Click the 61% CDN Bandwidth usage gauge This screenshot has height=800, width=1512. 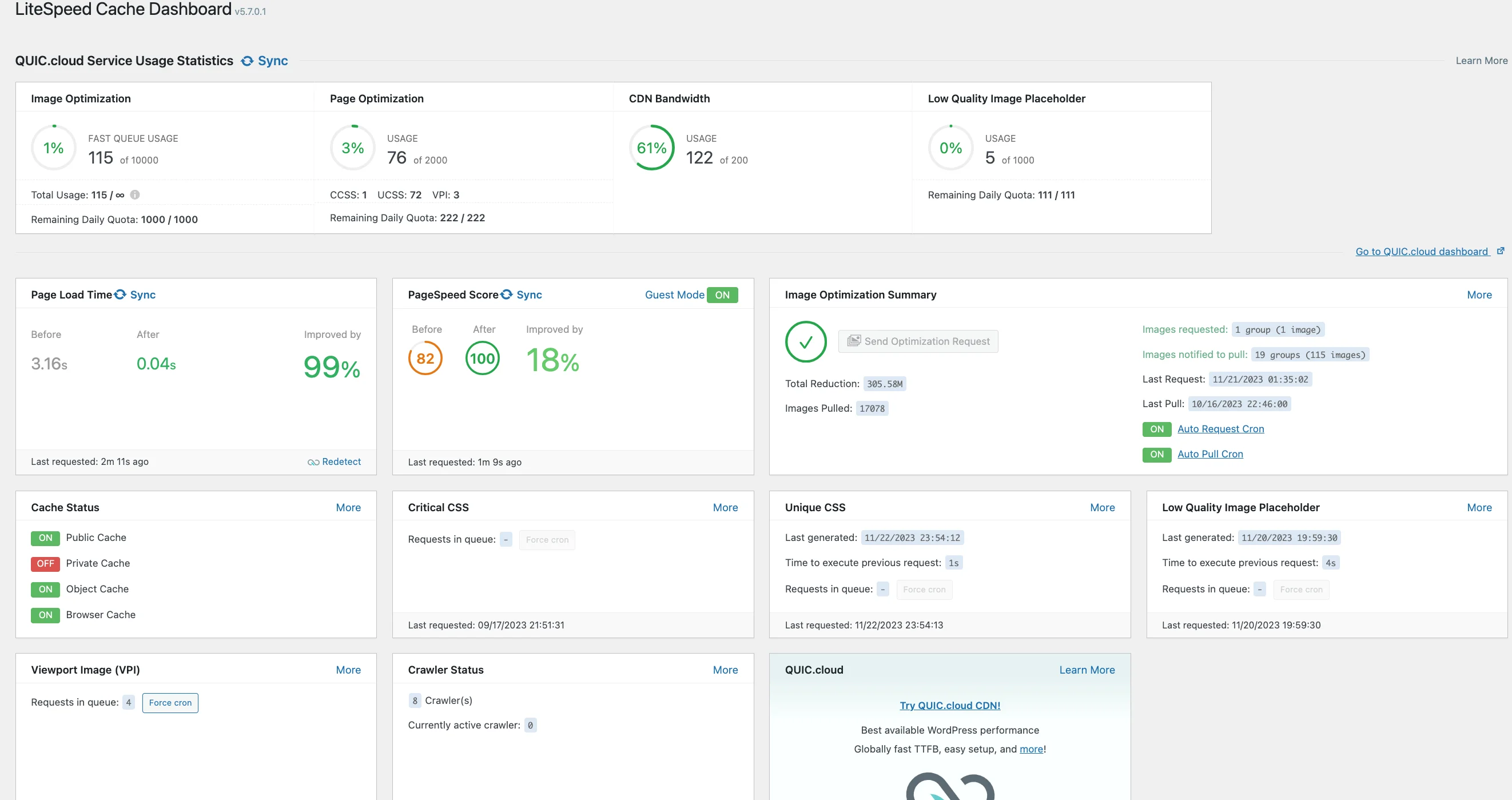[x=651, y=148]
